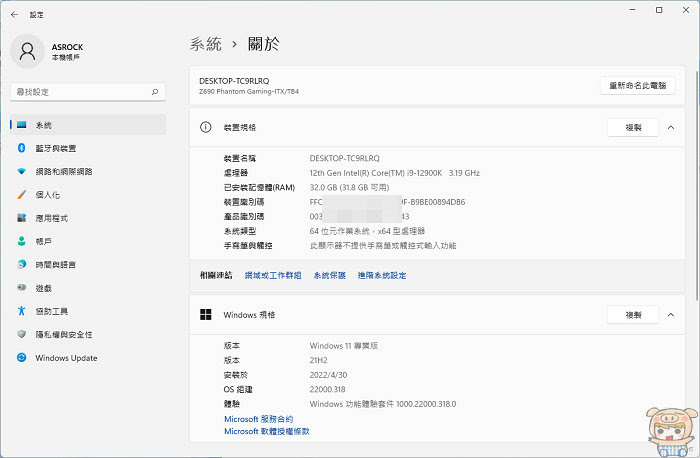Click the Windows logo icon

click(205, 314)
